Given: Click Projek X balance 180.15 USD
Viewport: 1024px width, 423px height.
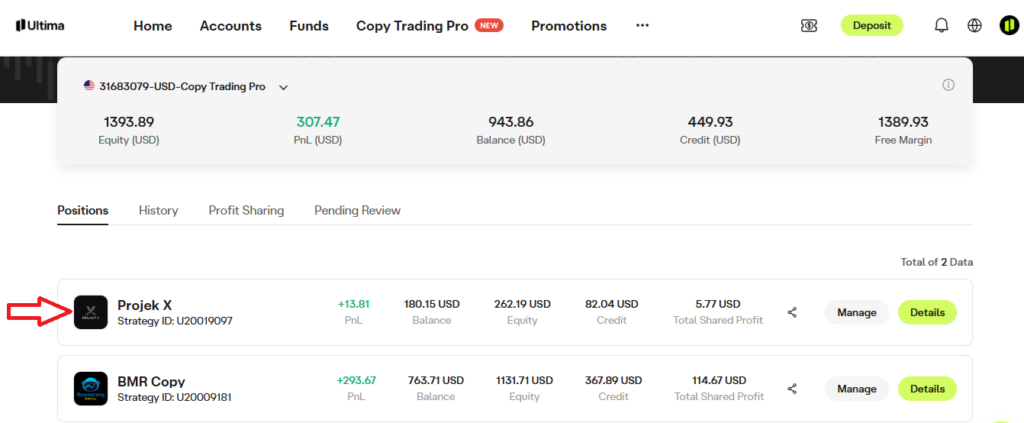Looking at the screenshot, I should (x=432, y=304).
